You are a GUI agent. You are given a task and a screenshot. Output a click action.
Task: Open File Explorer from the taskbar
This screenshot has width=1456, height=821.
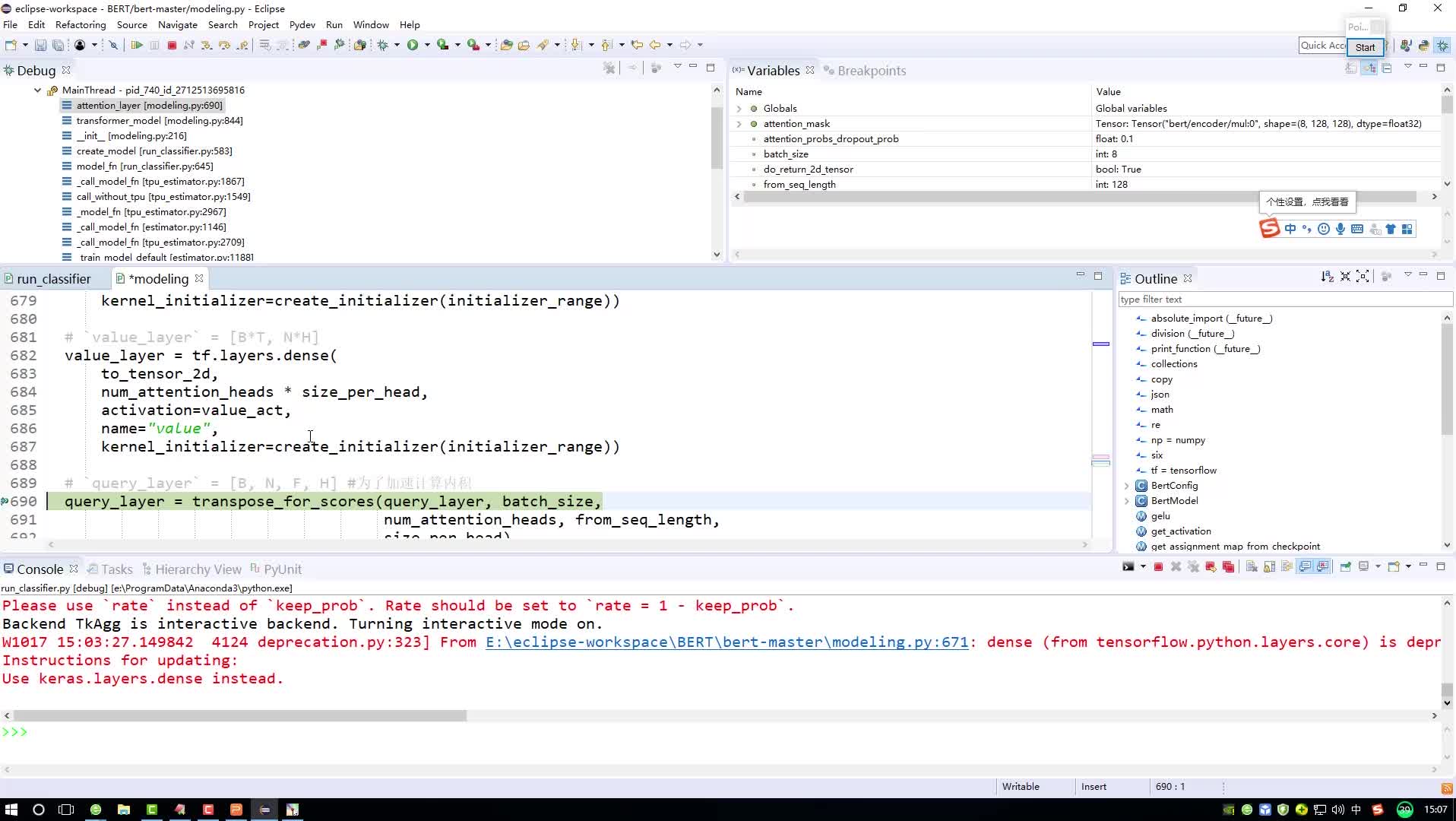coord(123,810)
